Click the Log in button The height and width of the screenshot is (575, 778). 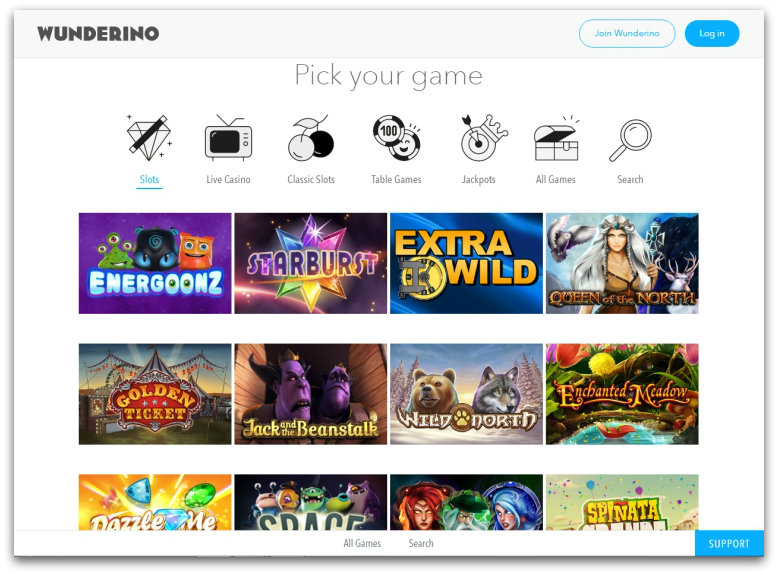coord(712,33)
